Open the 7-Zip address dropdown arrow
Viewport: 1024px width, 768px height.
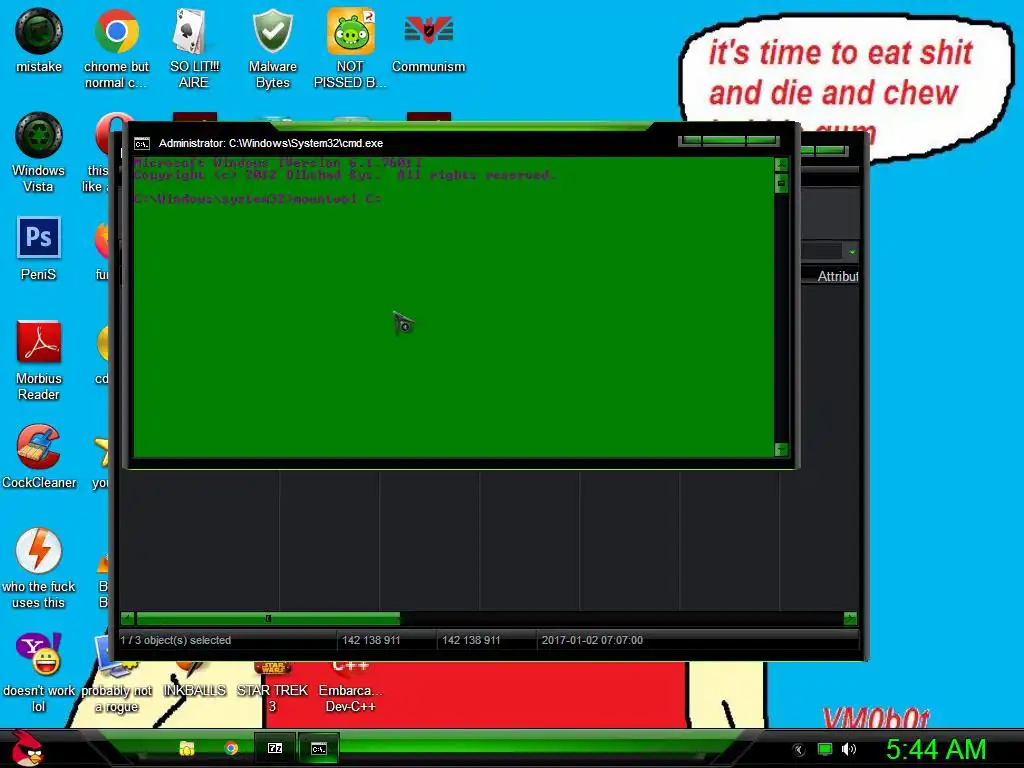pyautogui.click(x=852, y=252)
